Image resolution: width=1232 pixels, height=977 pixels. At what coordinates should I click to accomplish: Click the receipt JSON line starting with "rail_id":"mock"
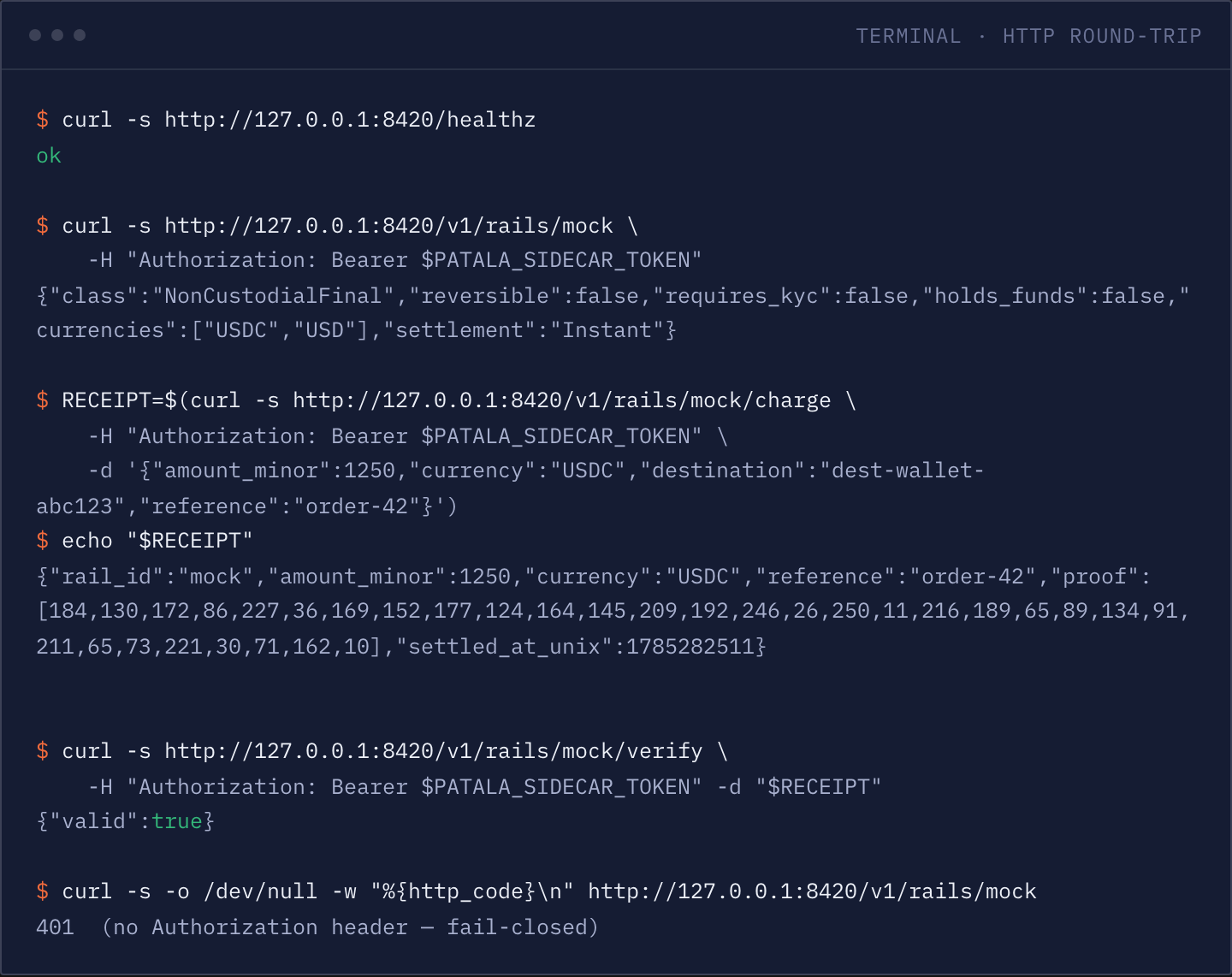(594, 577)
